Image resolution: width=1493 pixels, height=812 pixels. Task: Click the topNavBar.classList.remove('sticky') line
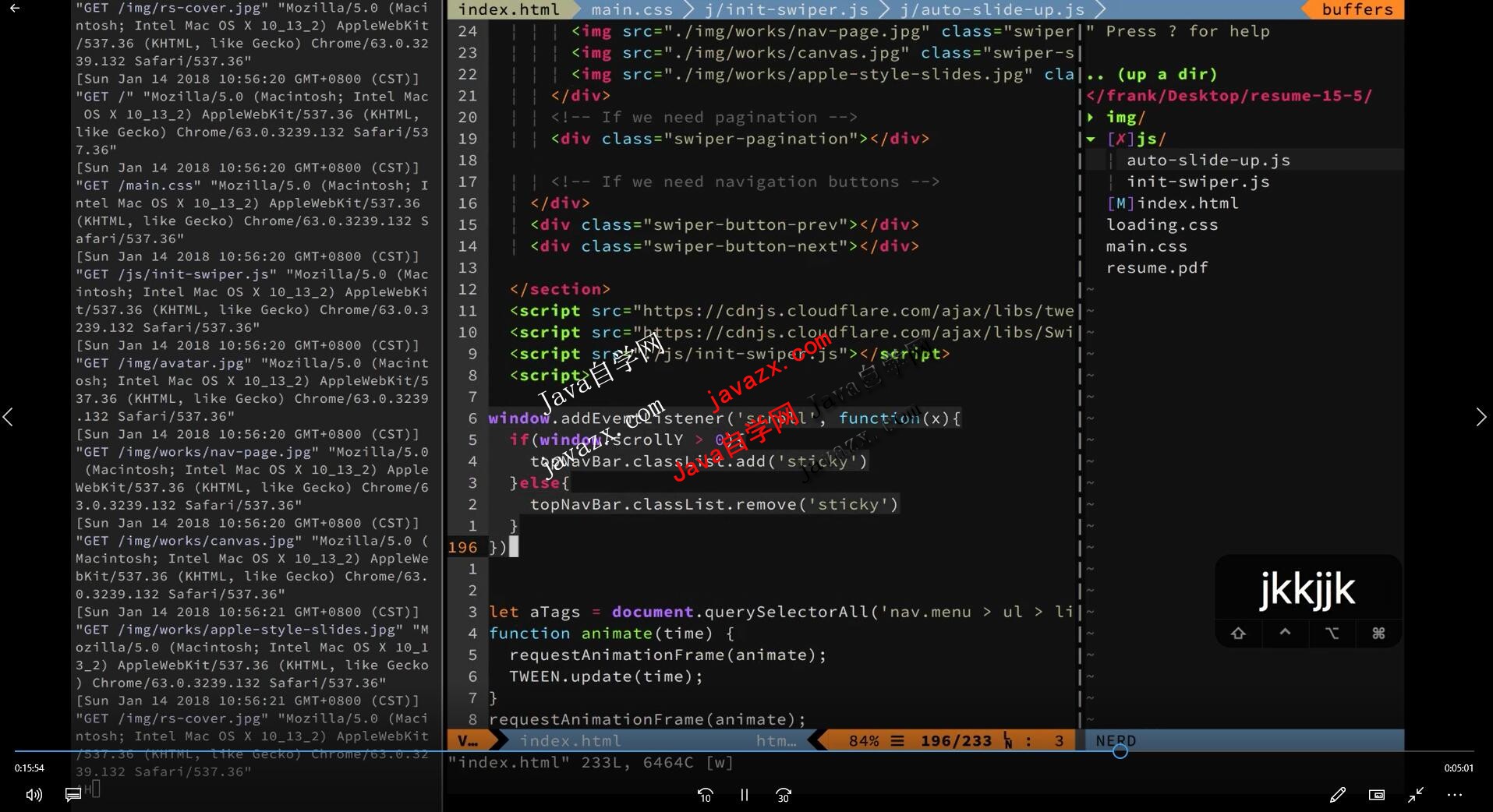click(x=714, y=504)
